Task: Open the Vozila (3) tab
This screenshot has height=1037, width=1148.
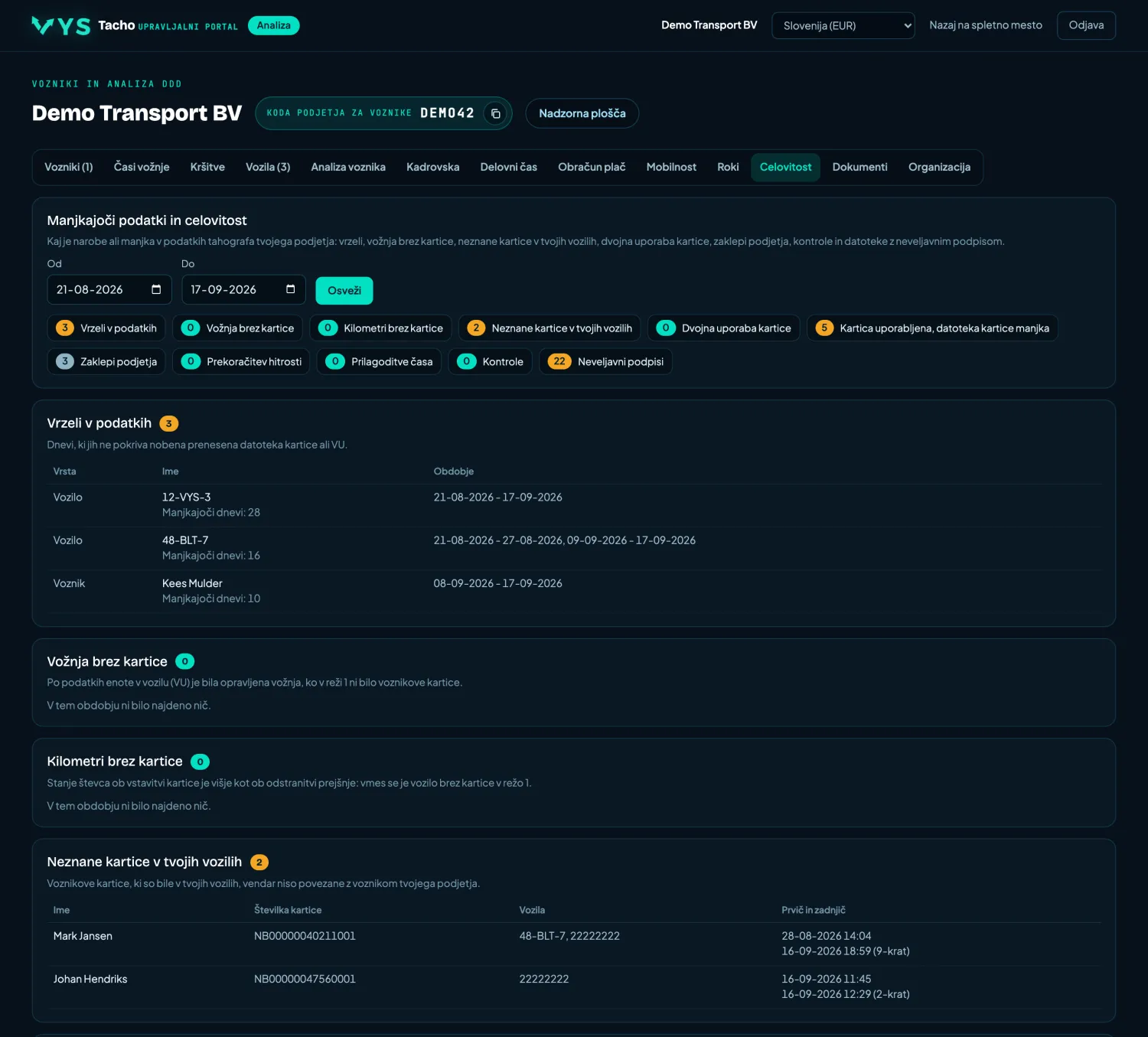Action: [268, 167]
